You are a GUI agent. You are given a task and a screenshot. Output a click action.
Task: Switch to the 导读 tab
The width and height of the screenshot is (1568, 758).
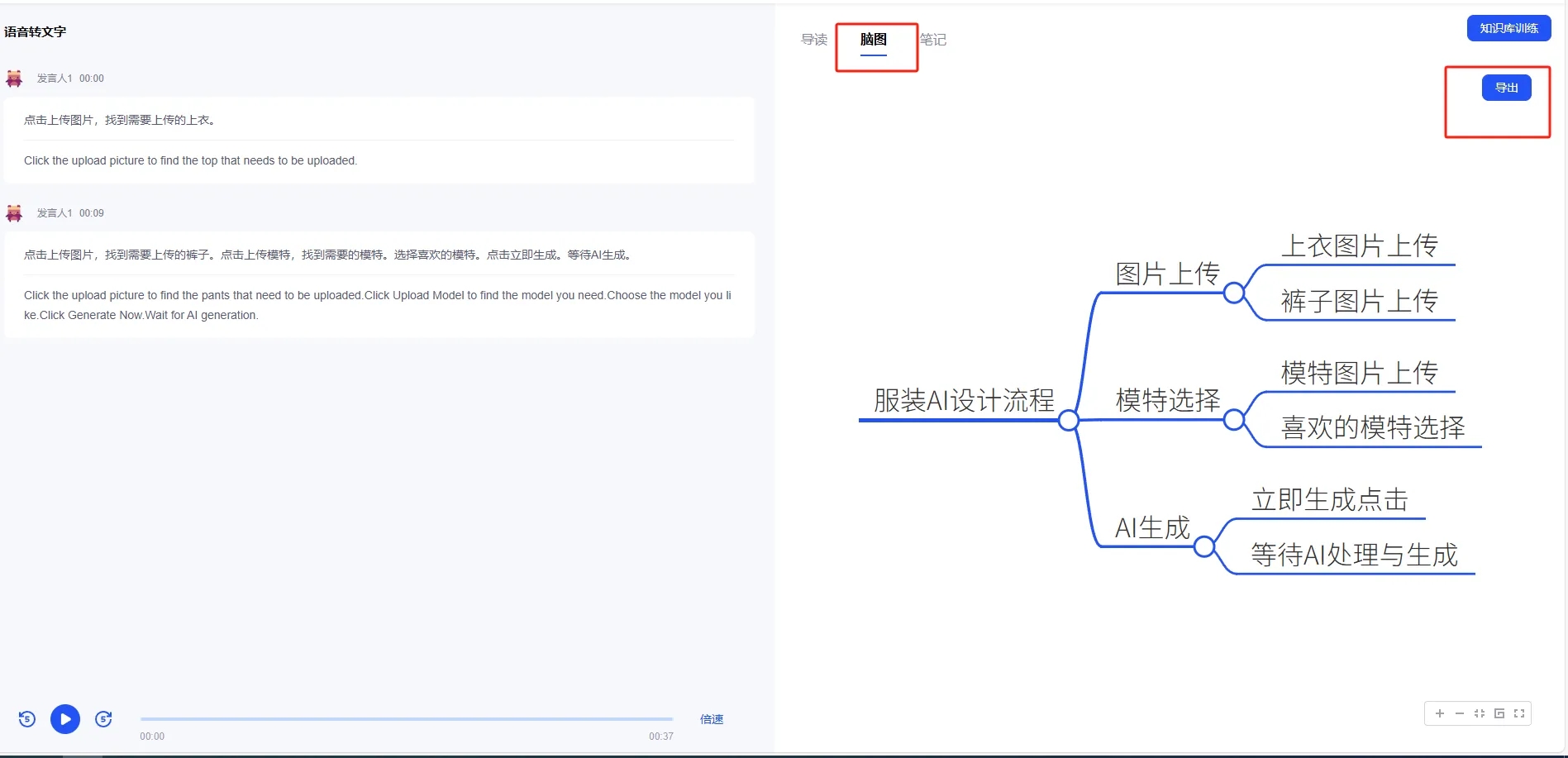[x=813, y=40]
